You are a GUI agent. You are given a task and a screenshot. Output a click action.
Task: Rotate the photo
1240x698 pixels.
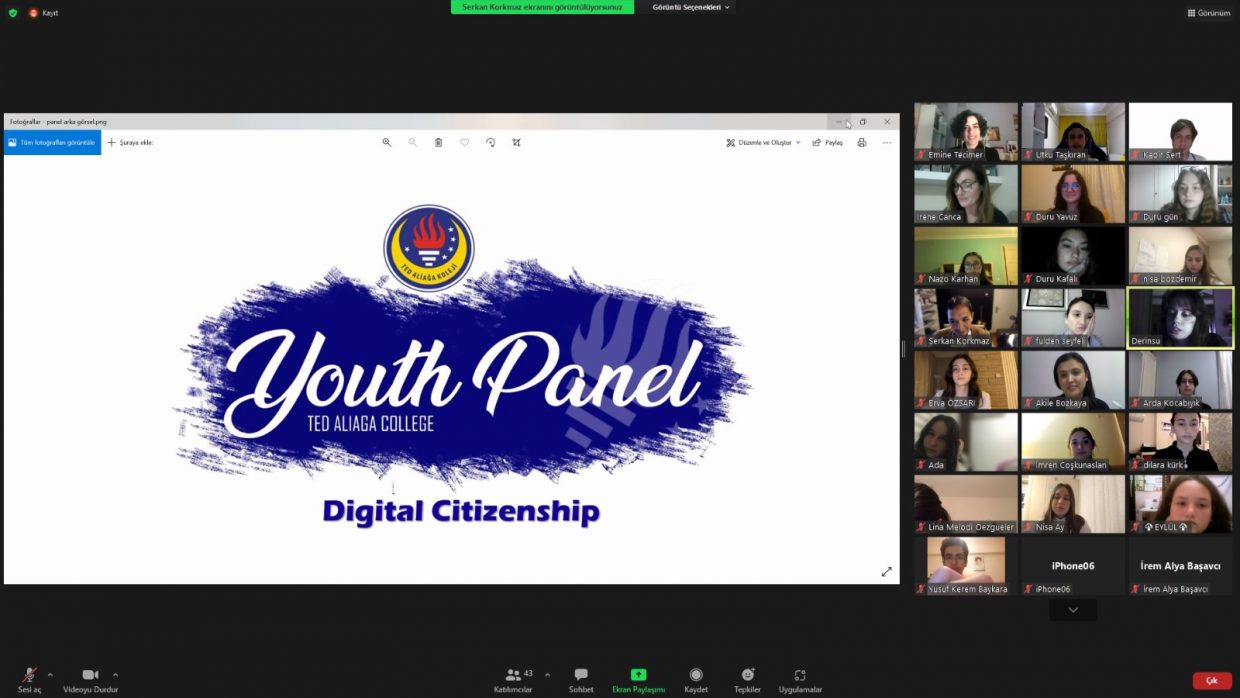pyautogui.click(x=491, y=143)
